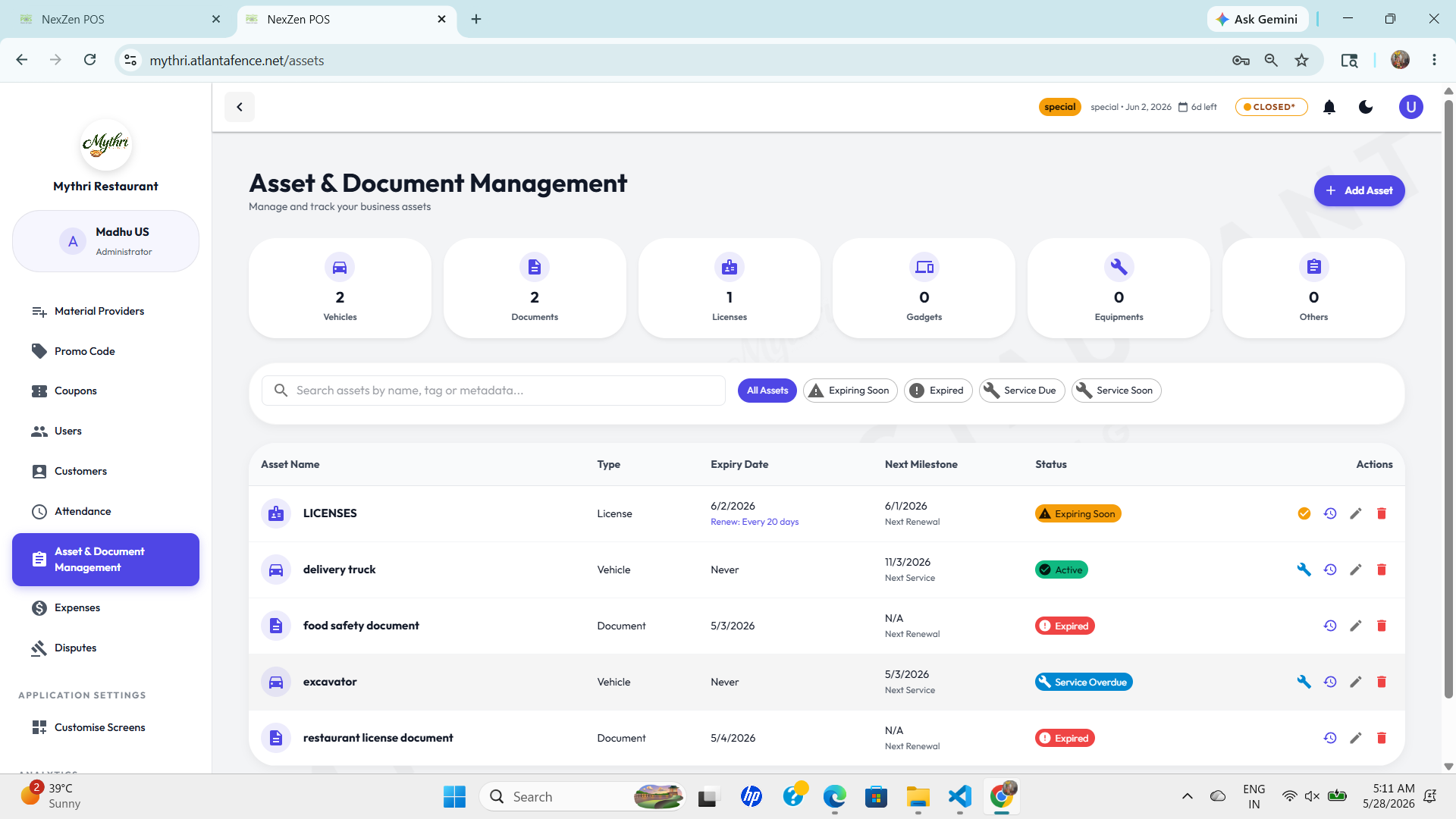Image resolution: width=1456 pixels, height=819 pixels.
Task: Edit the LICENSES asset with pencil icon
Action: [1356, 513]
